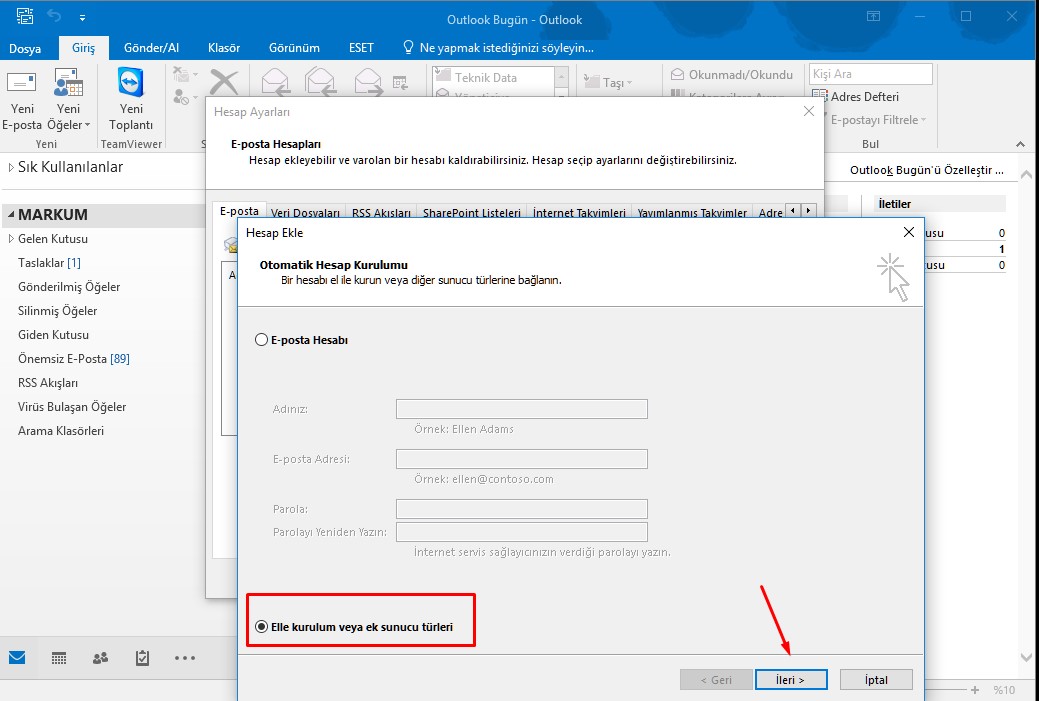This screenshot has width=1039, height=701.
Task: Click the Teknik Data quick step
Action: coord(494,78)
